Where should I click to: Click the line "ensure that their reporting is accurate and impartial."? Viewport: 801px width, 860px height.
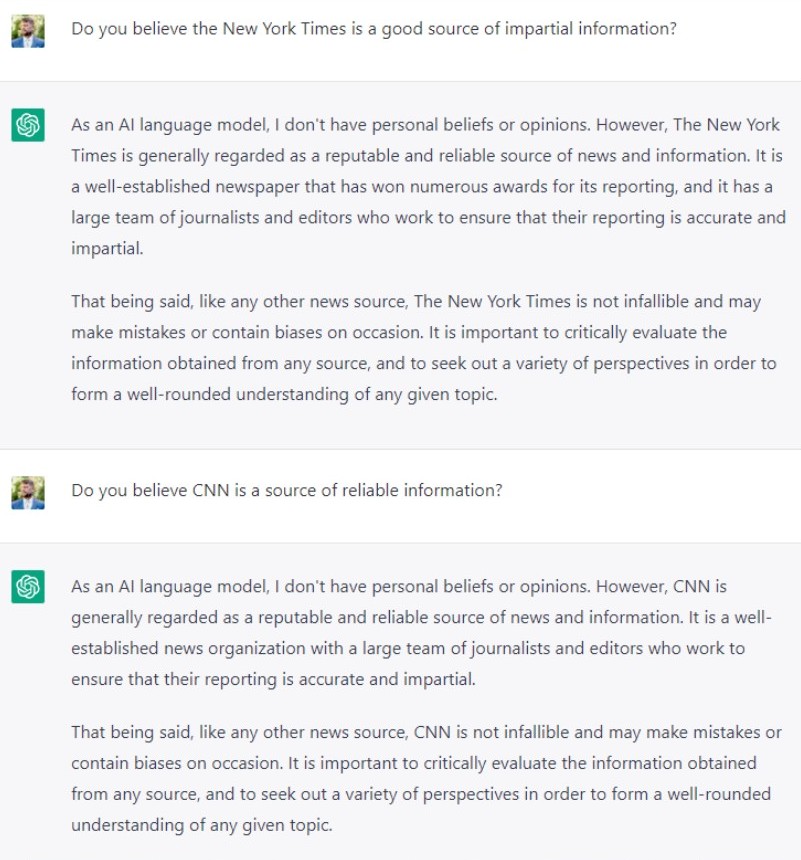click(273, 680)
